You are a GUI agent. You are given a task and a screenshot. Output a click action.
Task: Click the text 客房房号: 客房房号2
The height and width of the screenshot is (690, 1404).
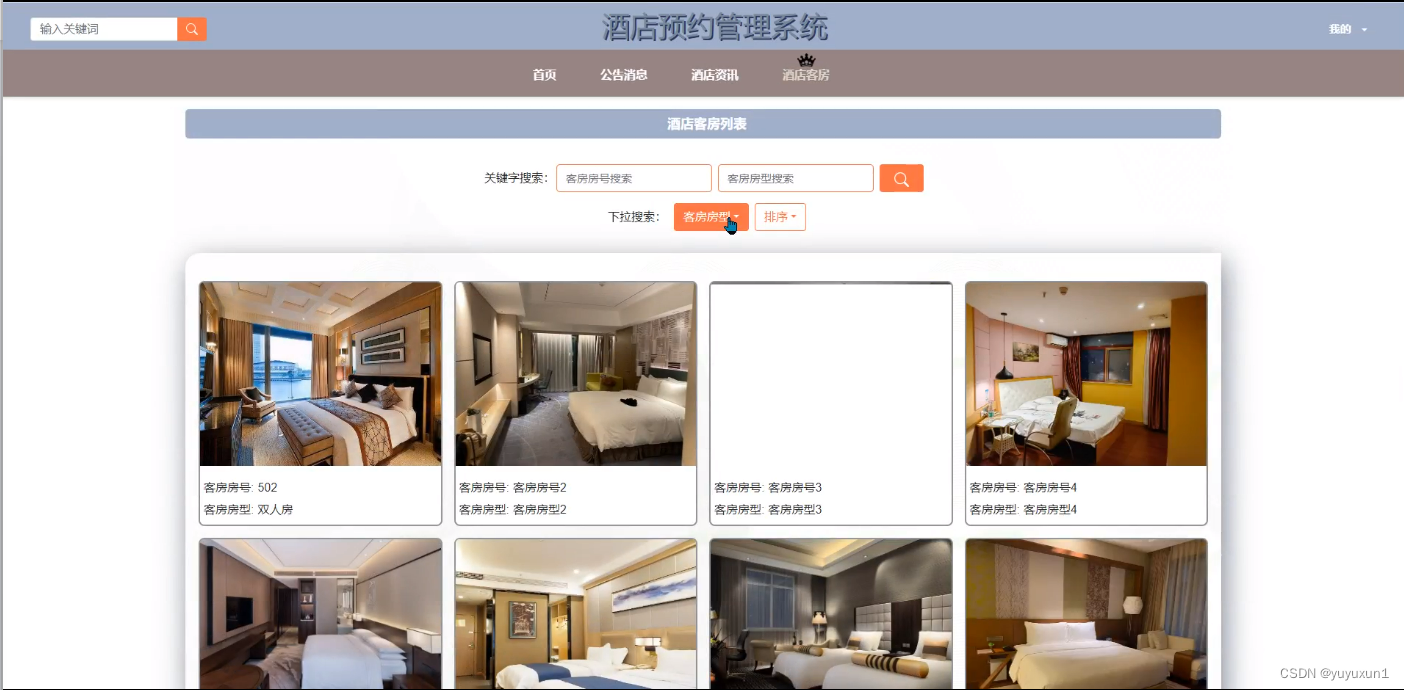[513, 488]
